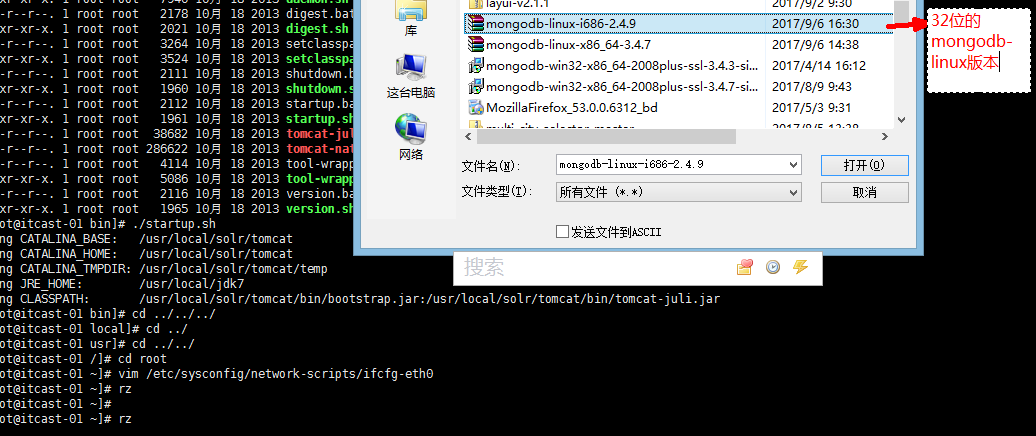Click the file list vertical scrollbar thumb
This screenshot has width=1036, height=436.
(x=901, y=13)
